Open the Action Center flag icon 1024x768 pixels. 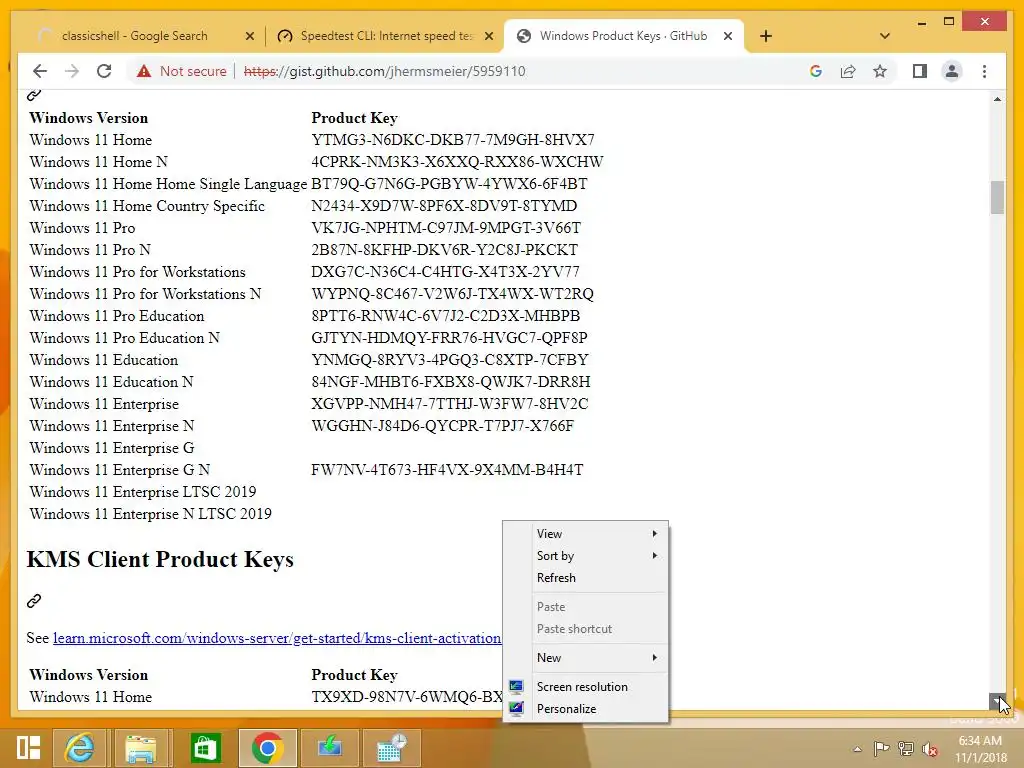(x=881, y=749)
